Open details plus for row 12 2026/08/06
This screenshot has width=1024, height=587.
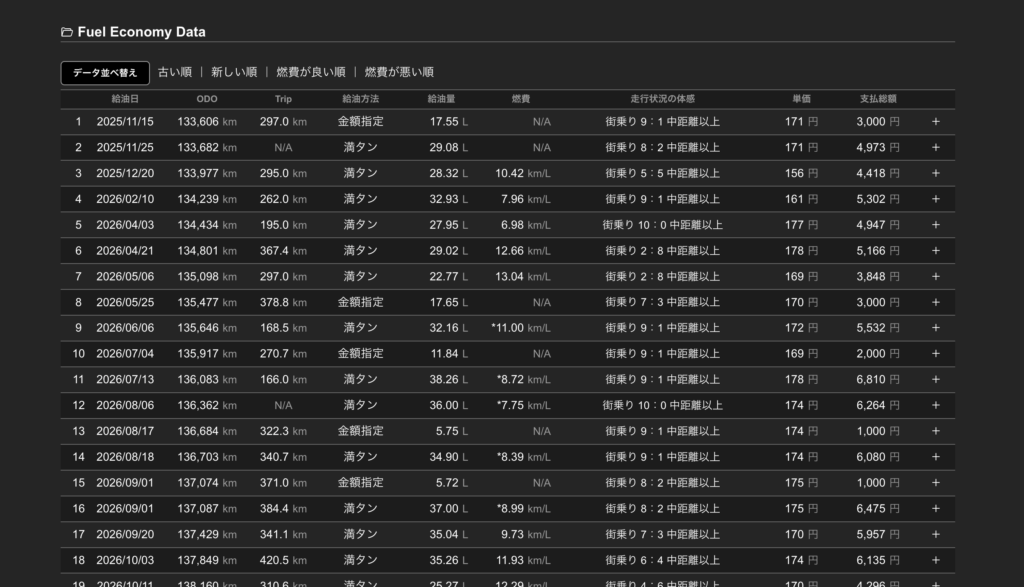[936, 405]
